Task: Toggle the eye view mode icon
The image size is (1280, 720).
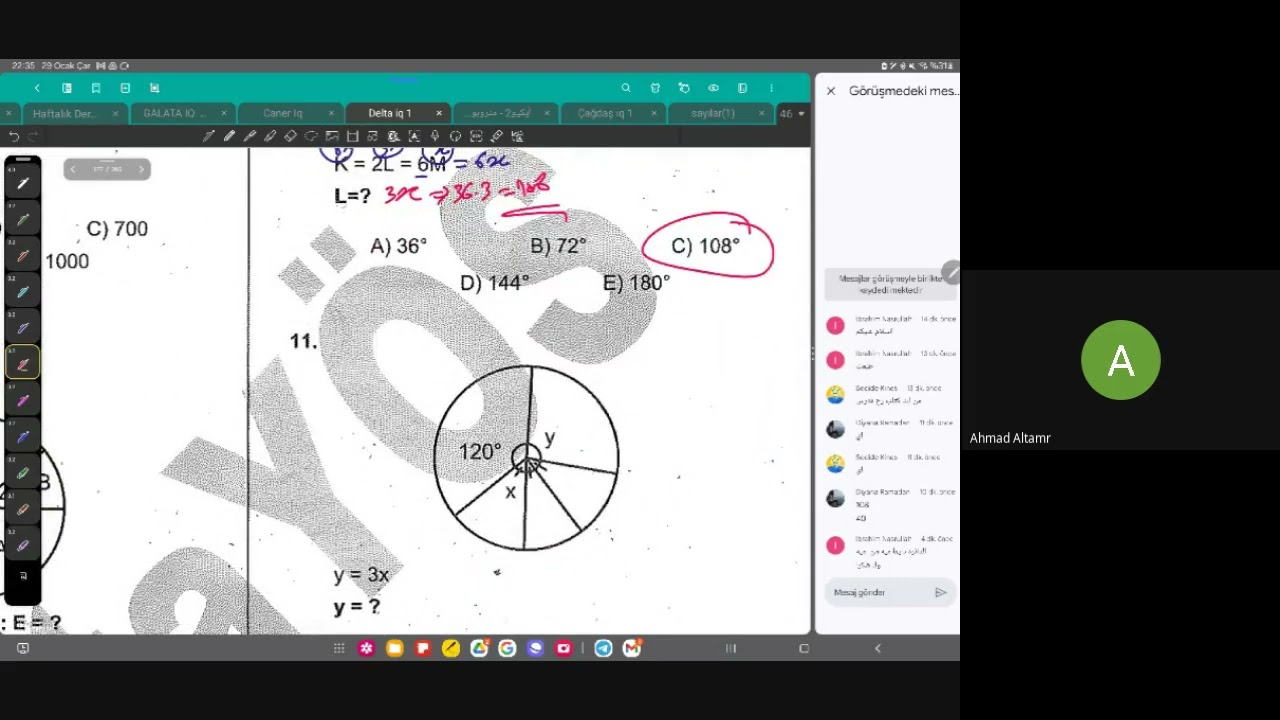Action: click(713, 88)
